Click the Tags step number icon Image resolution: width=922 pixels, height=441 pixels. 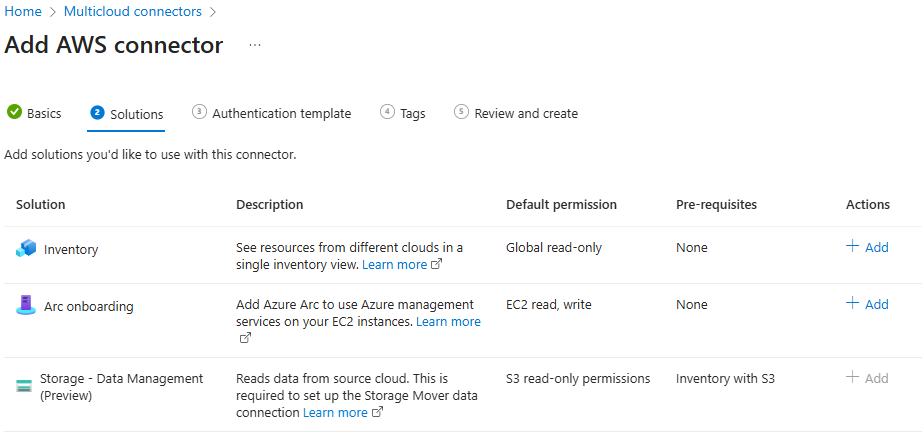387,113
